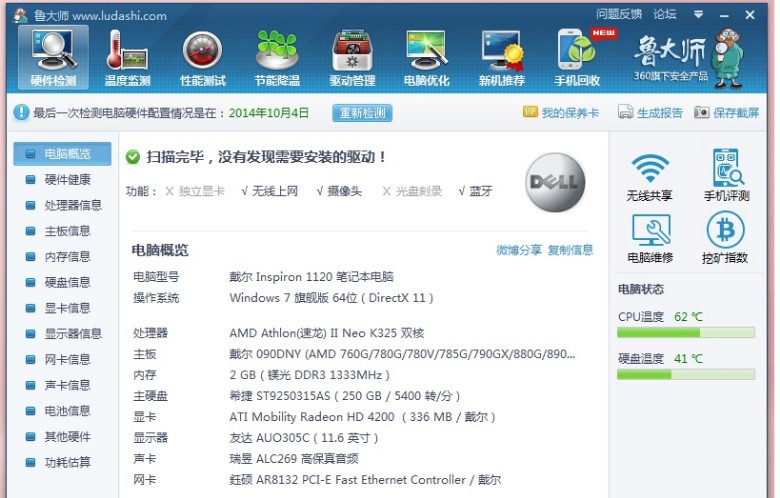
Task: Click 保存截屏 link text
Action: point(736,113)
